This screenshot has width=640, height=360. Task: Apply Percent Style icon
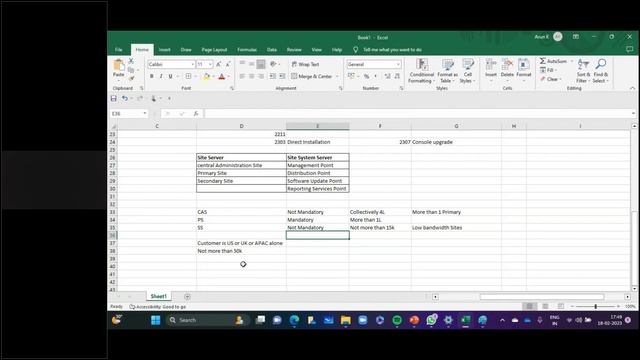(367, 76)
